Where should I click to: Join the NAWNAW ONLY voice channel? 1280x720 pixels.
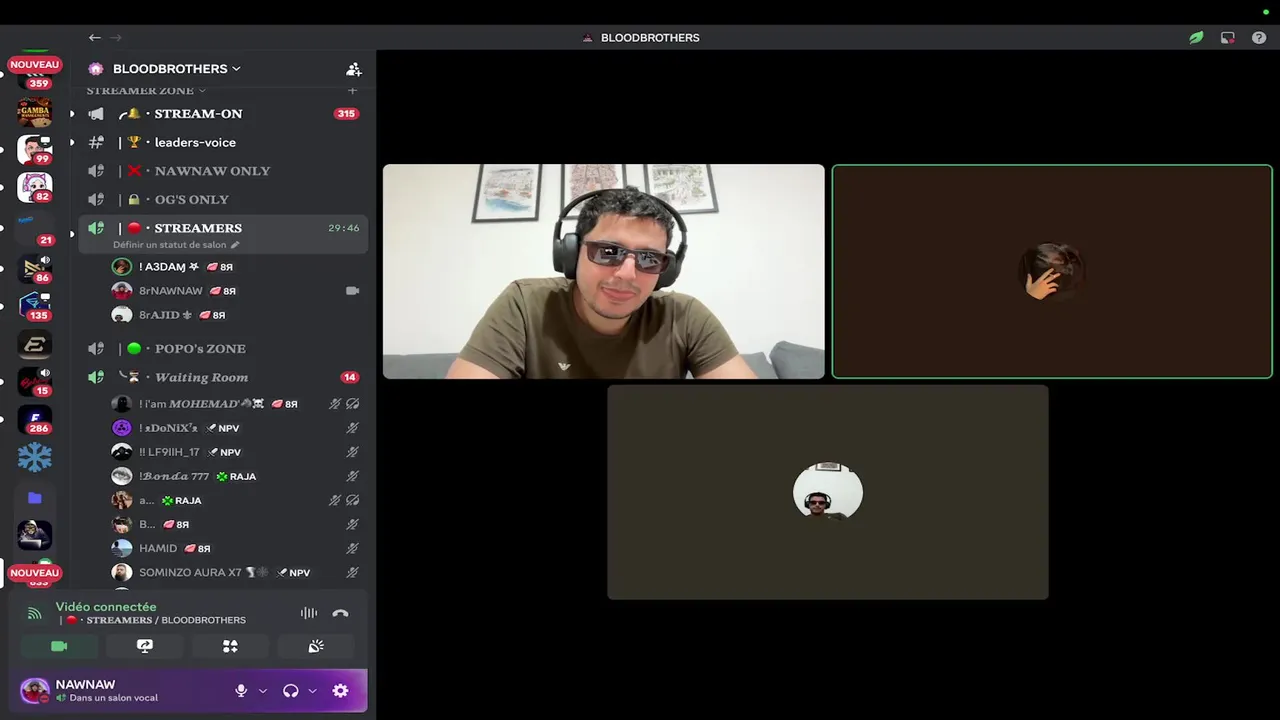[x=223, y=171]
